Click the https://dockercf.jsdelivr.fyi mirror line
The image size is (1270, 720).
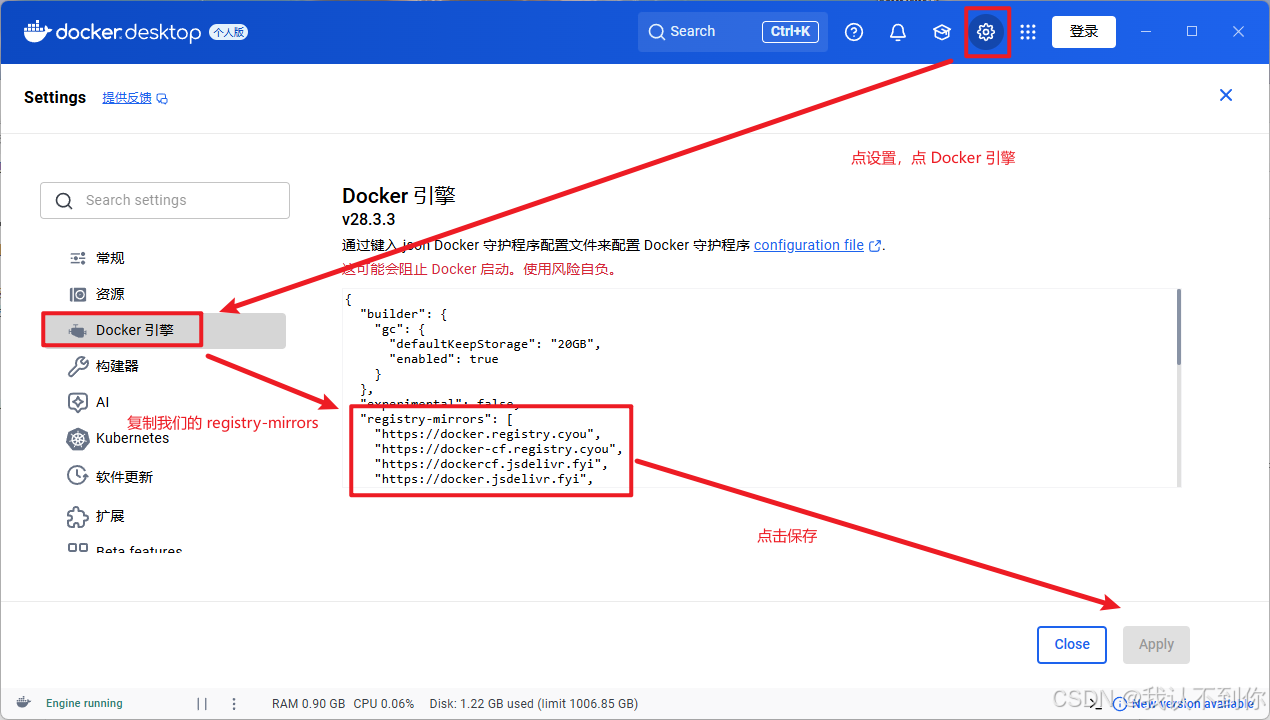(490, 464)
